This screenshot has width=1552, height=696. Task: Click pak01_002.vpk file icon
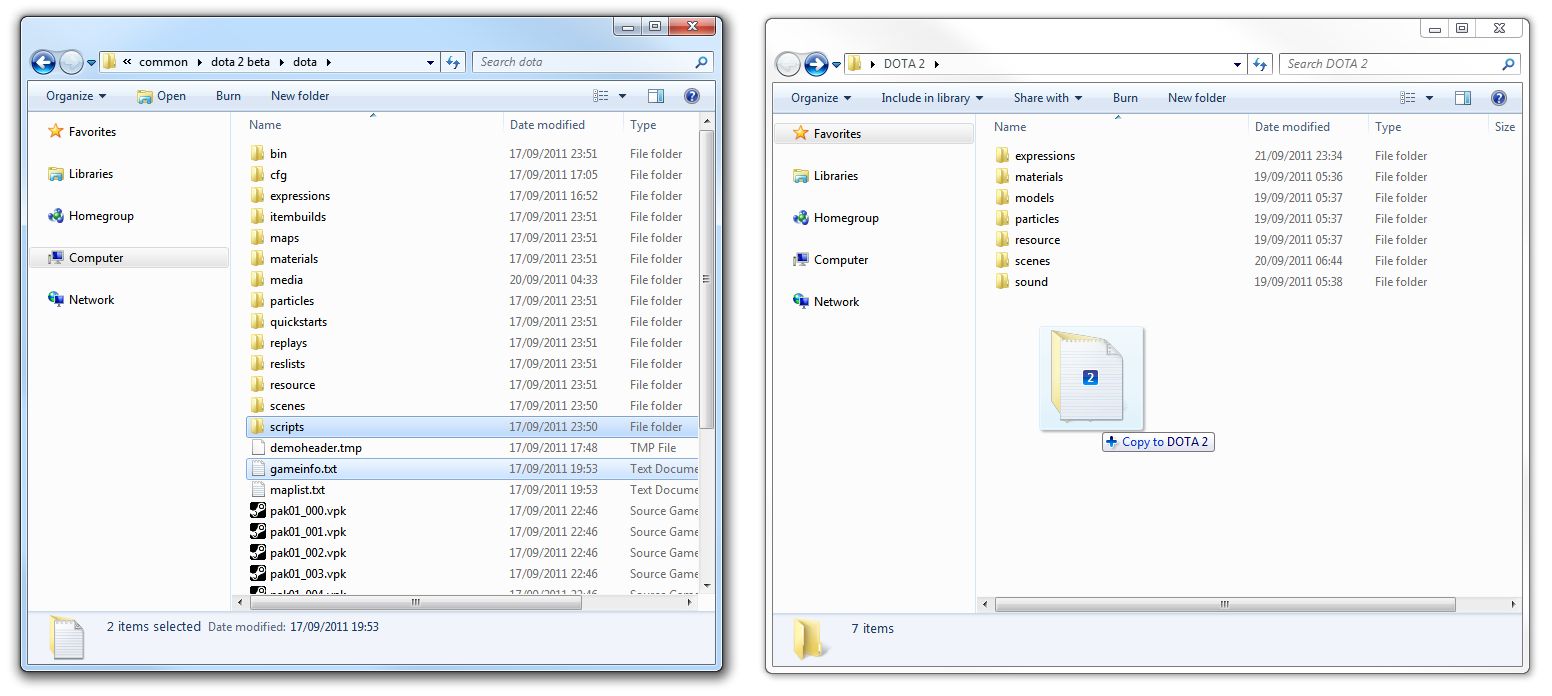tap(257, 553)
